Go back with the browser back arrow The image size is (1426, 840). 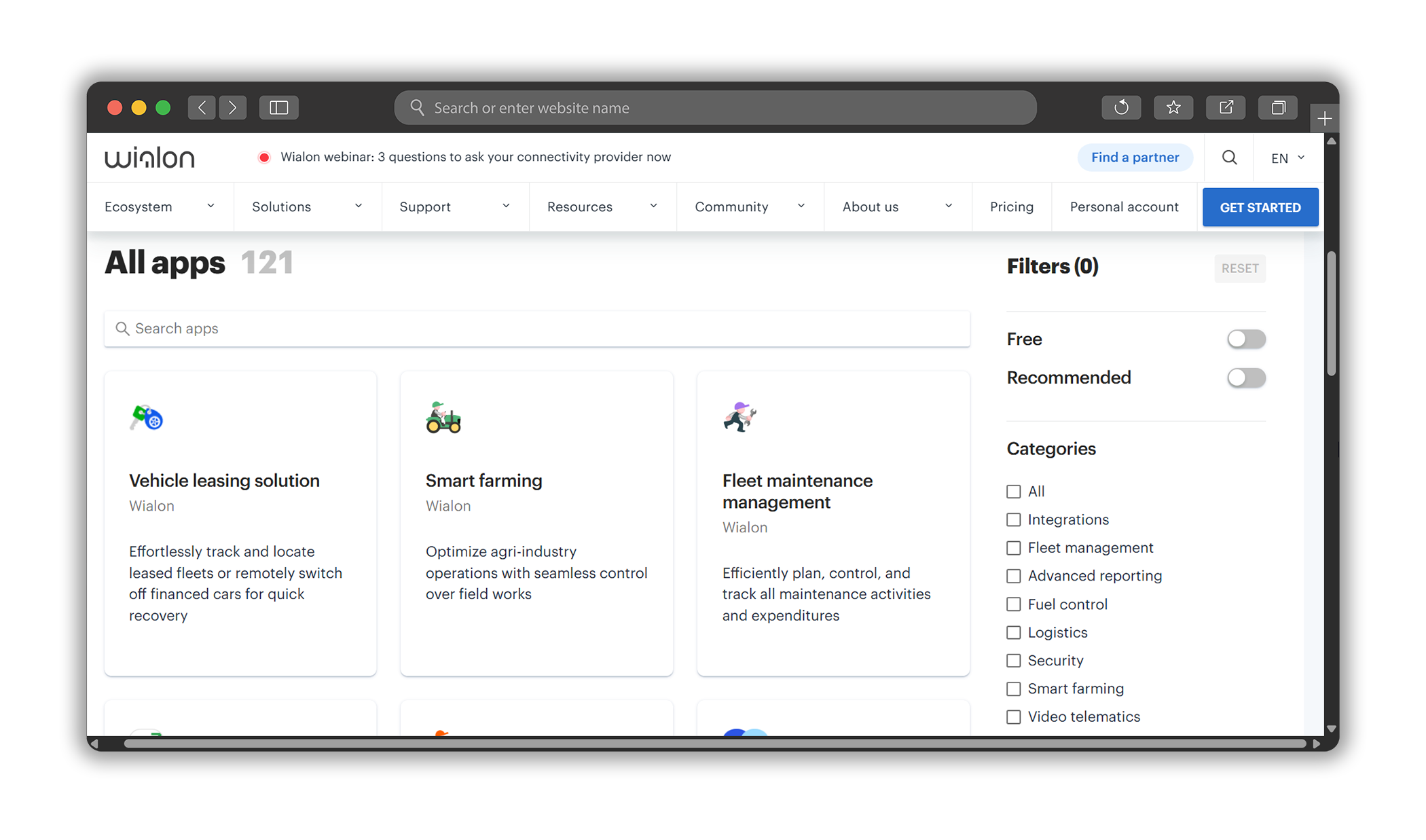pyautogui.click(x=202, y=107)
